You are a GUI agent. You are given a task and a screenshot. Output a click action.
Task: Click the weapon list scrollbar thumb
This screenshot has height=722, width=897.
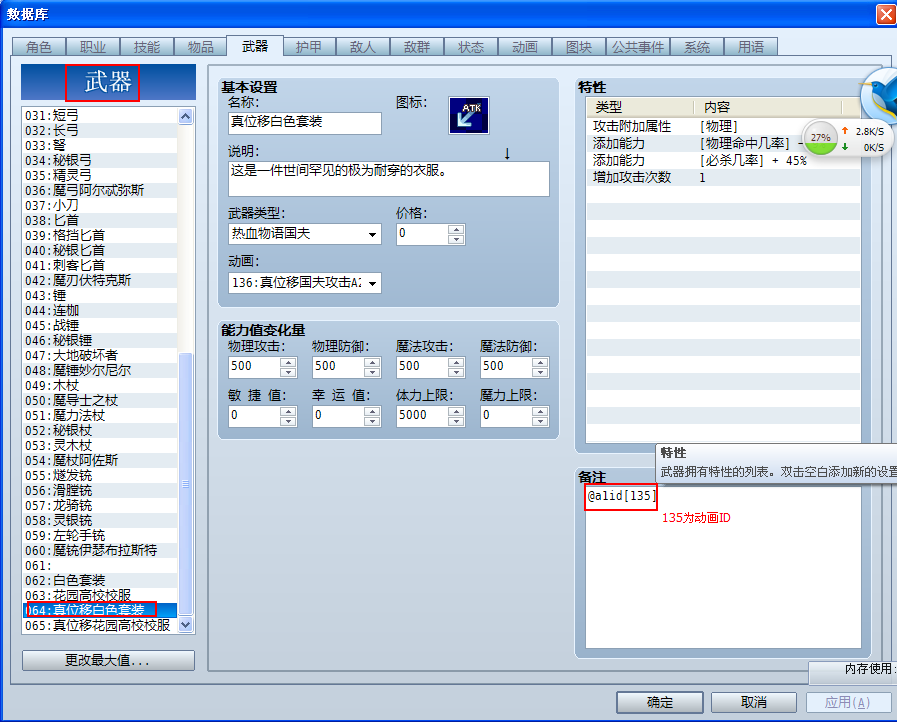coord(185,484)
